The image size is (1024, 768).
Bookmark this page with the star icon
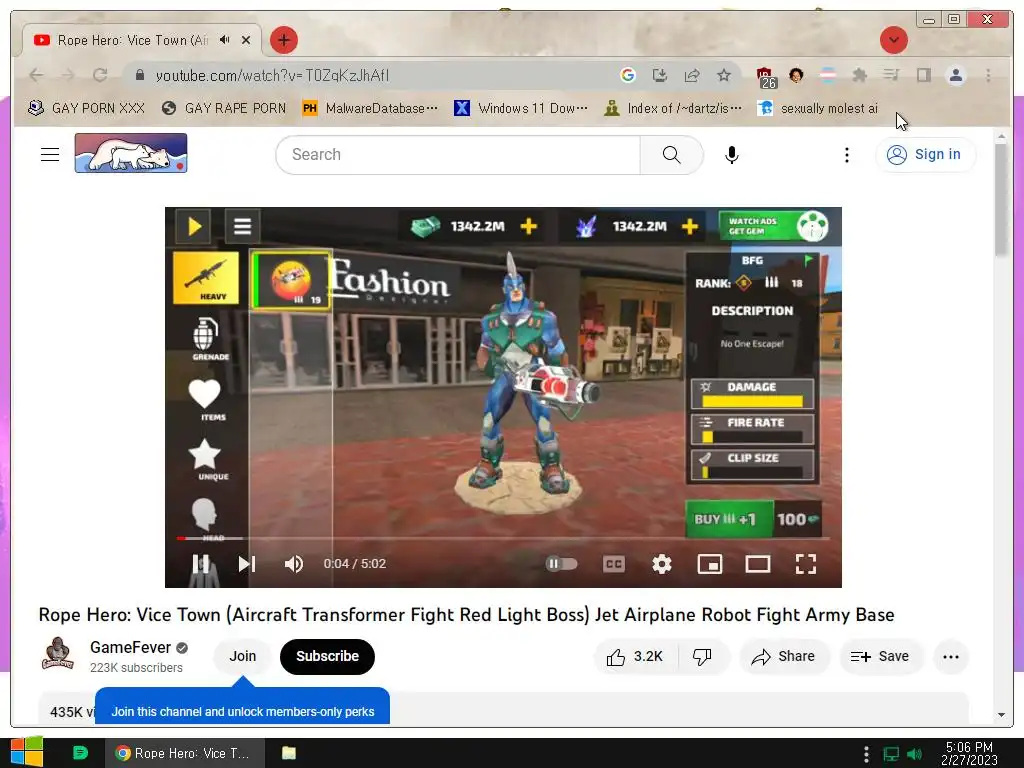(x=724, y=75)
